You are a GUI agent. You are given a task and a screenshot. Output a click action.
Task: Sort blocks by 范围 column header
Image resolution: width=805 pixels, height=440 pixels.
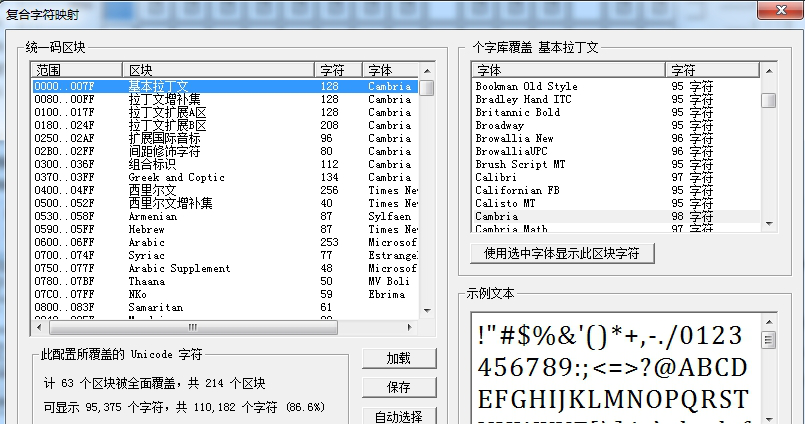coord(76,70)
